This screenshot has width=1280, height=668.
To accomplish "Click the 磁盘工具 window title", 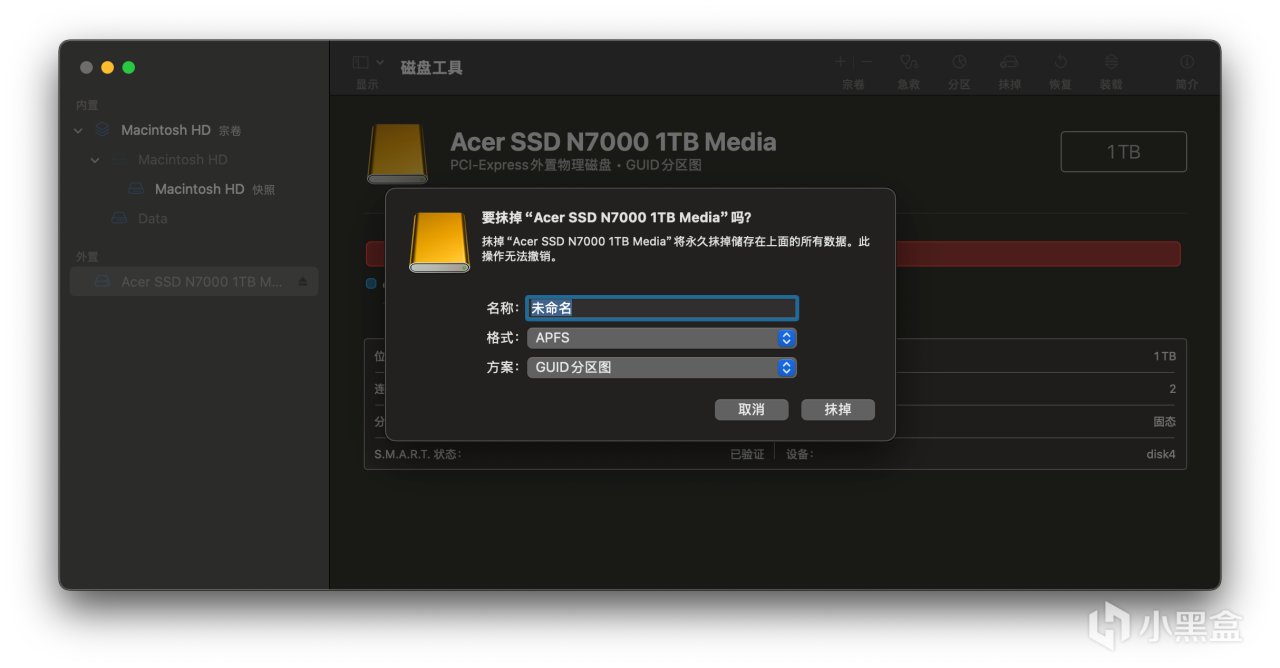I will click(431, 68).
